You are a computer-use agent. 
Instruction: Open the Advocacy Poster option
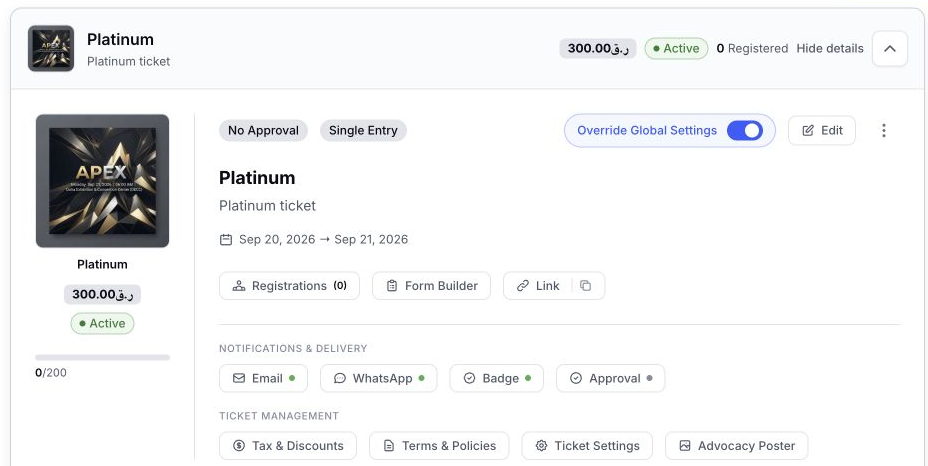(736, 446)
